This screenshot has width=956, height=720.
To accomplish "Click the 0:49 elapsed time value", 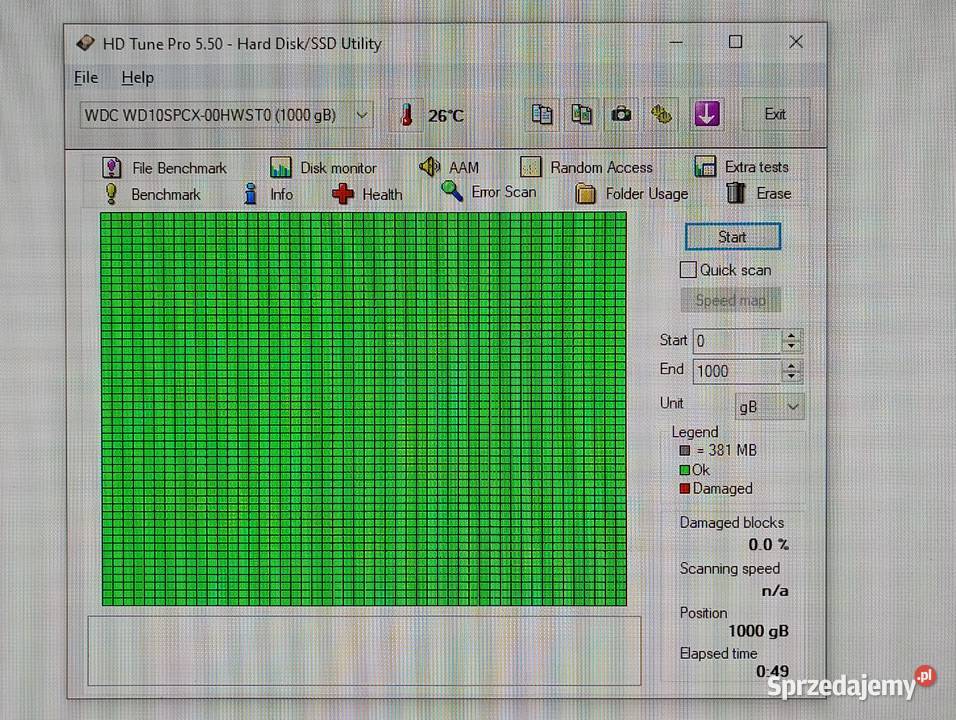I will pos(772,671).
